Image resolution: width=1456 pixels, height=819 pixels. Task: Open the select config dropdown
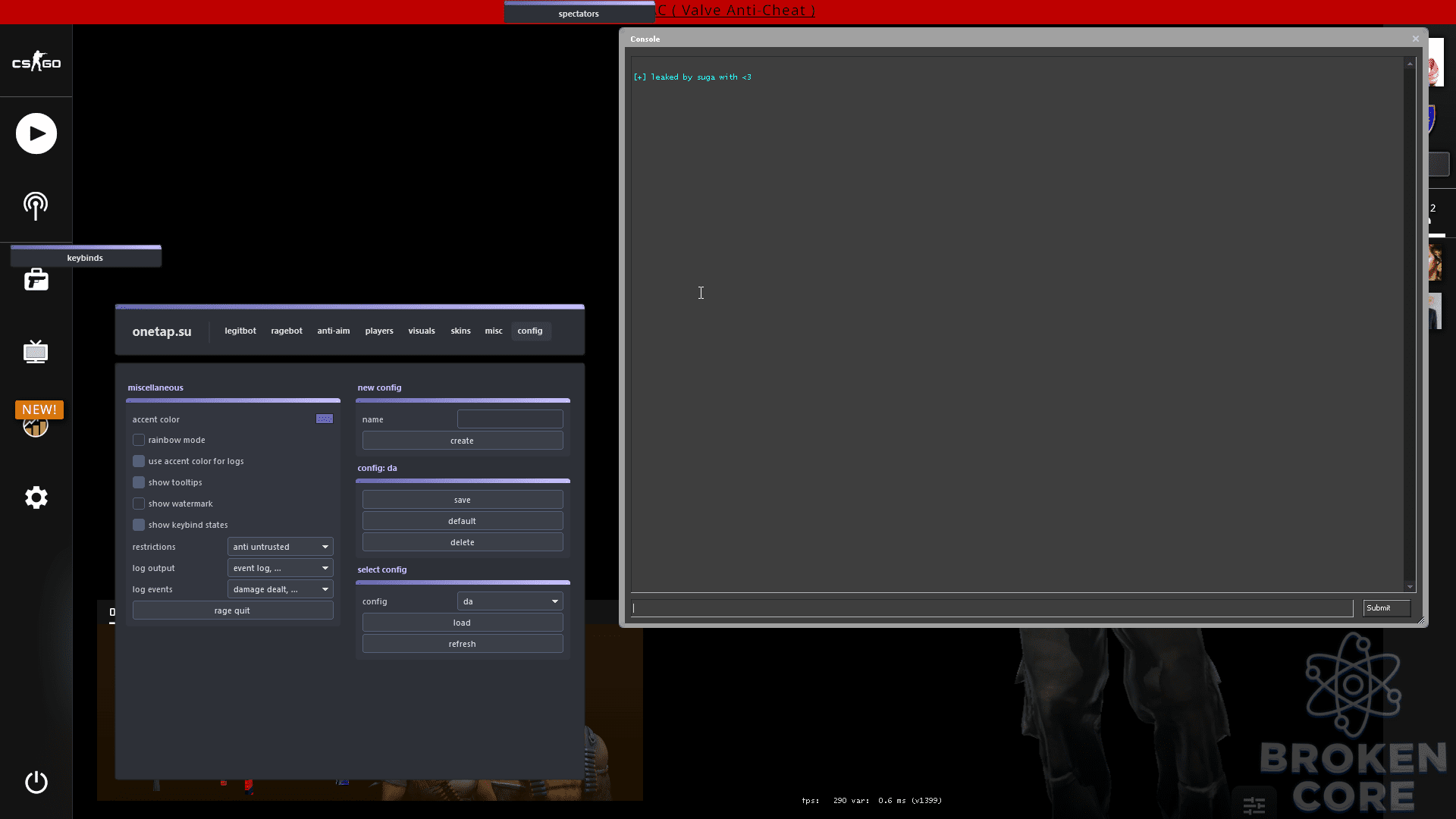(x=510, y=601)
